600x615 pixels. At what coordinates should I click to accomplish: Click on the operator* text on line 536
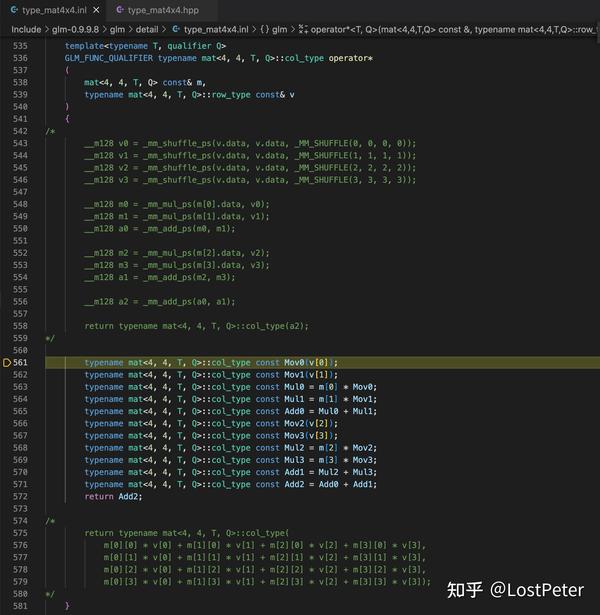pyautogui.click(x=351, y=58)
